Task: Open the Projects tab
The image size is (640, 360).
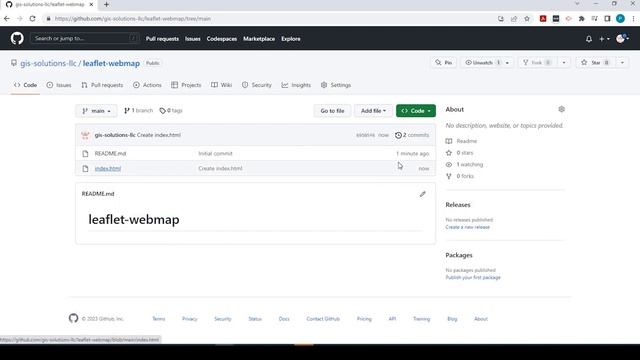Action: click(x=186, y=85)
